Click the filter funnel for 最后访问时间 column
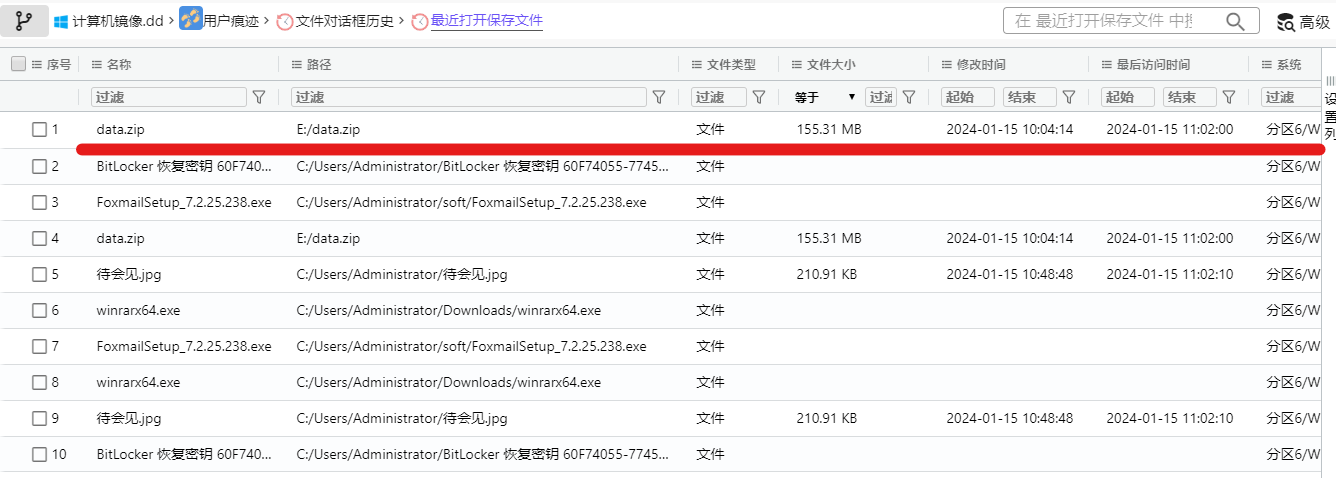This screenshot has width=1336, height=478. click(1229, 97)
